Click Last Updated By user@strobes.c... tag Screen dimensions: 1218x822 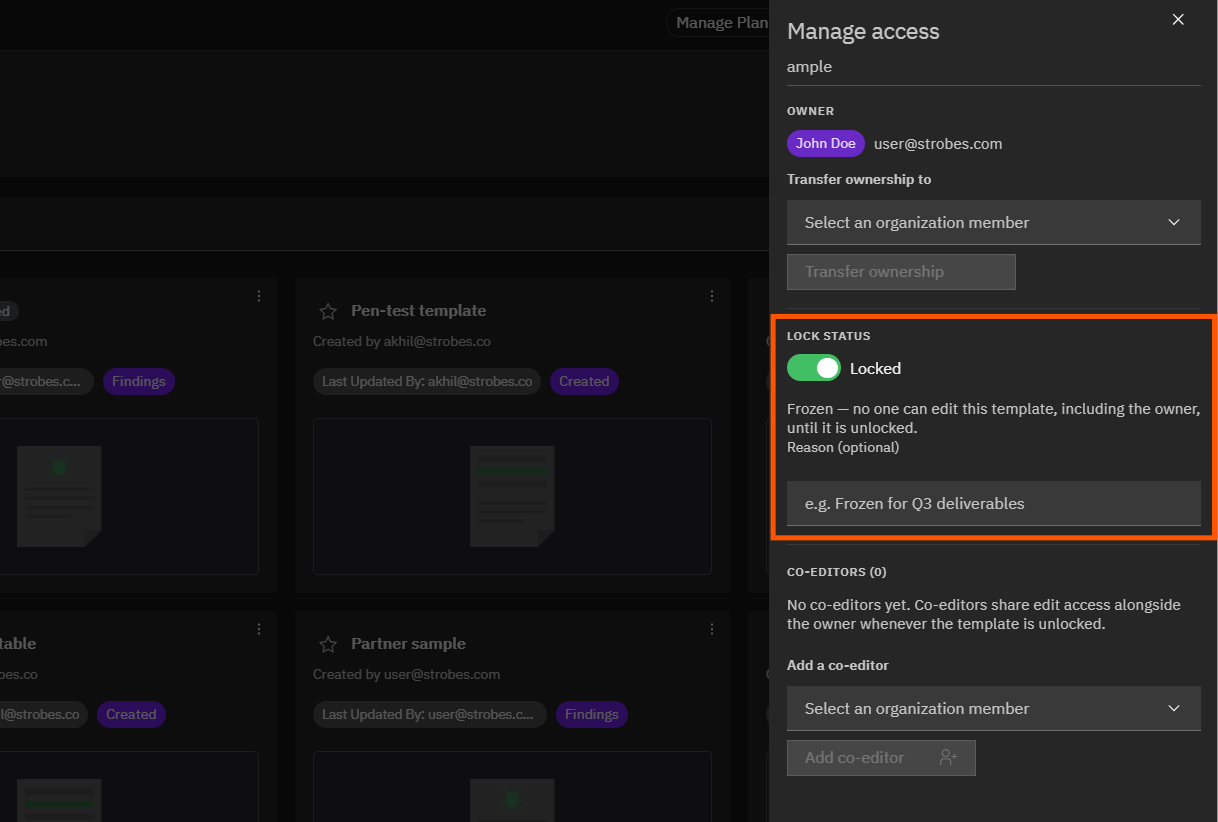430,714
